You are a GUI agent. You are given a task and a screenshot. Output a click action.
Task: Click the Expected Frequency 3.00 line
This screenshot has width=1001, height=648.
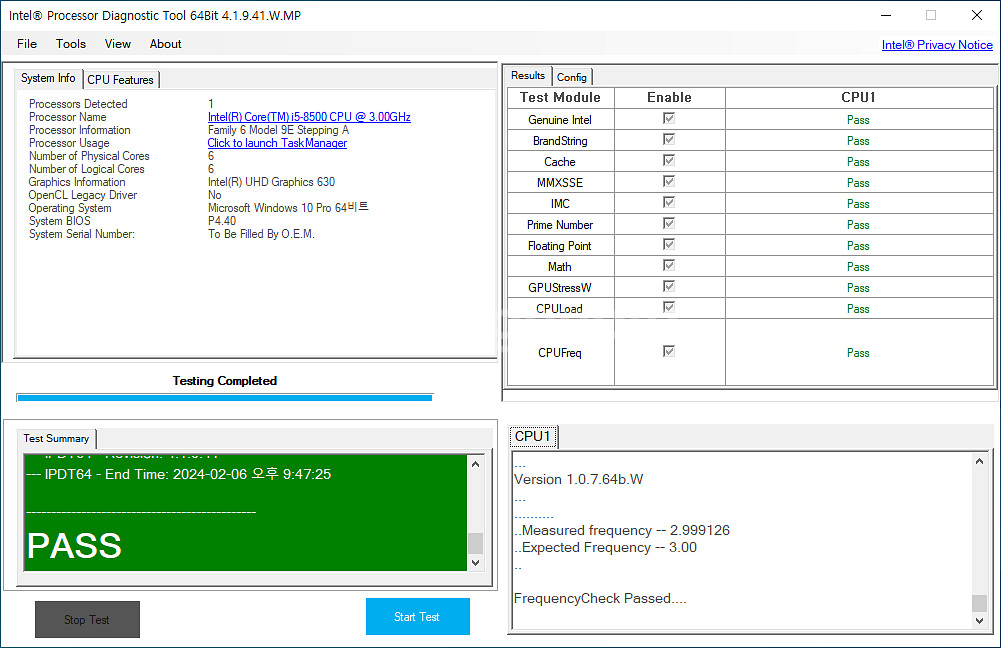pos(605,548)
